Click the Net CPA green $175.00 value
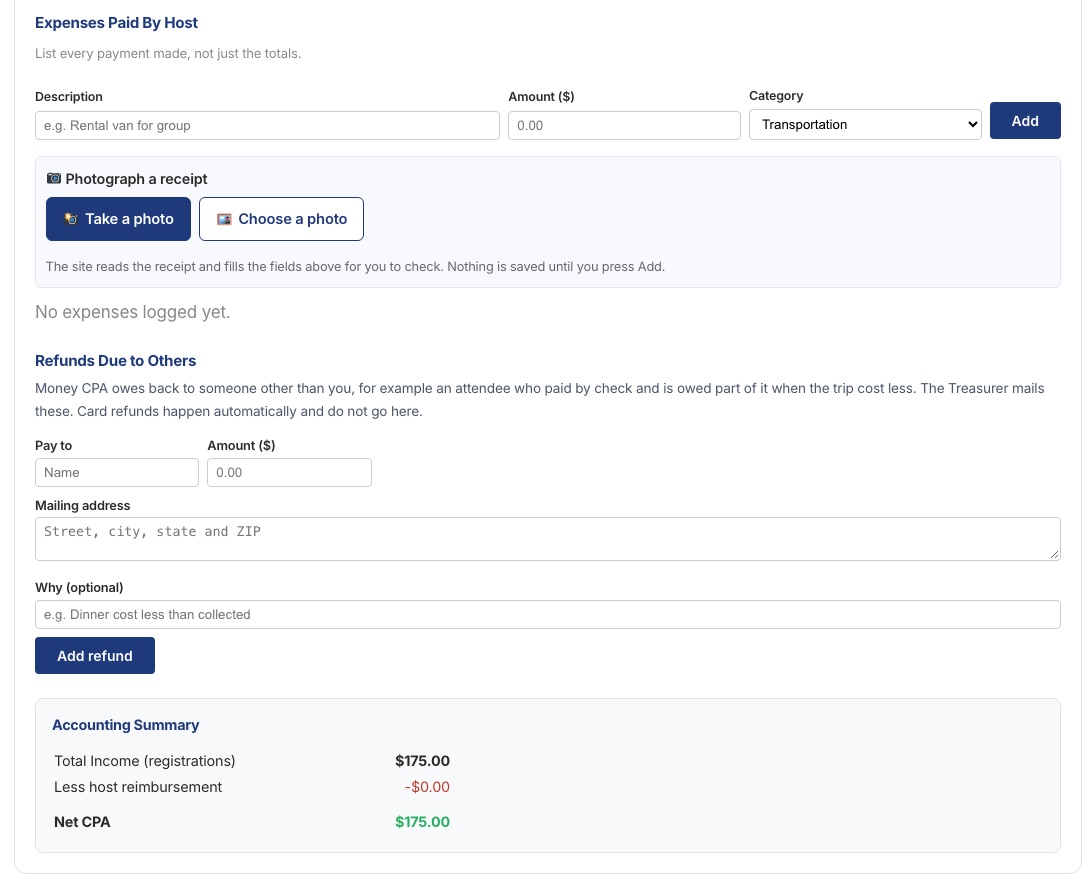 point(422,822)
